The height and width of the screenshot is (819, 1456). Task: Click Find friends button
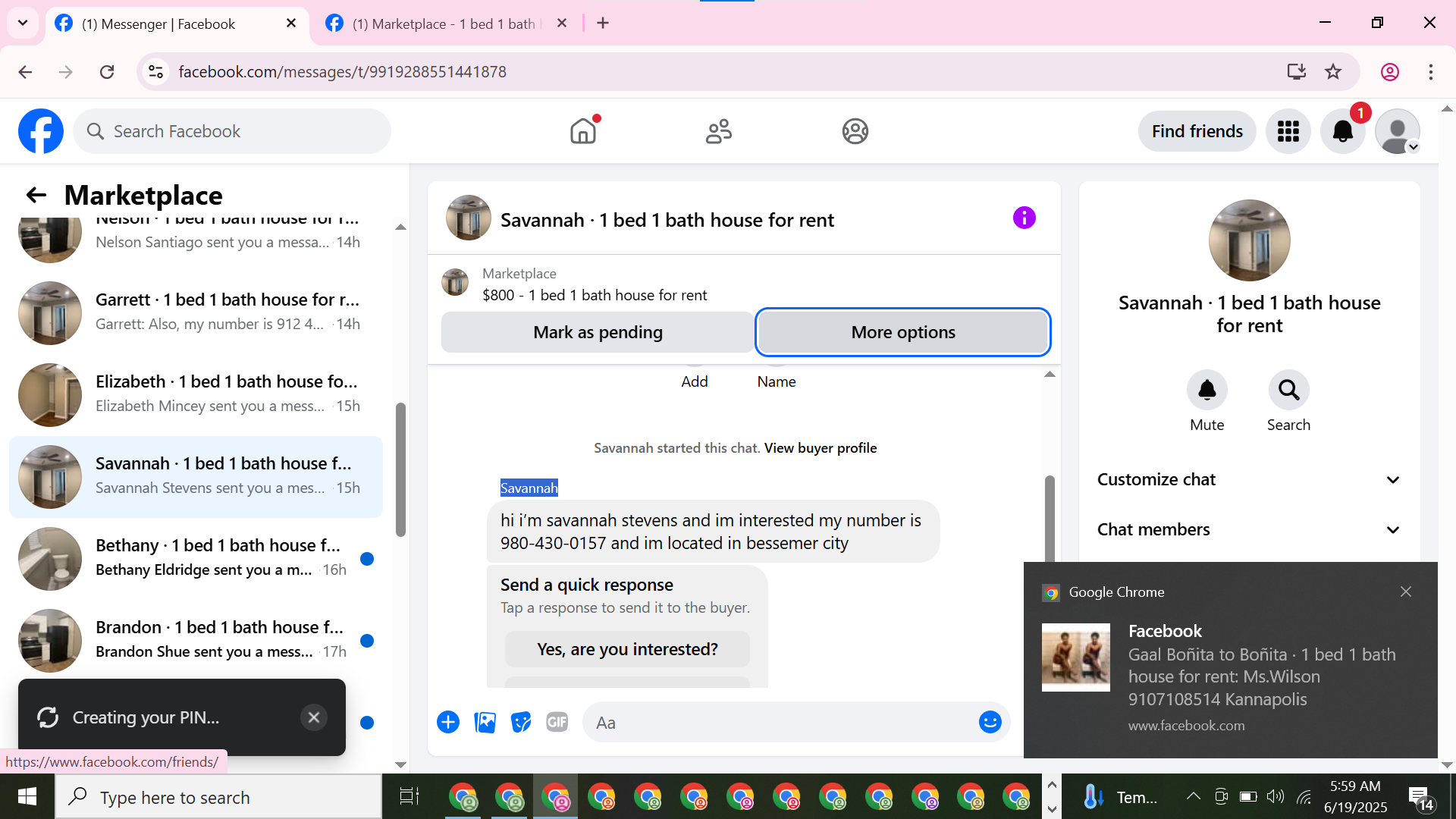coord(1197,131)
